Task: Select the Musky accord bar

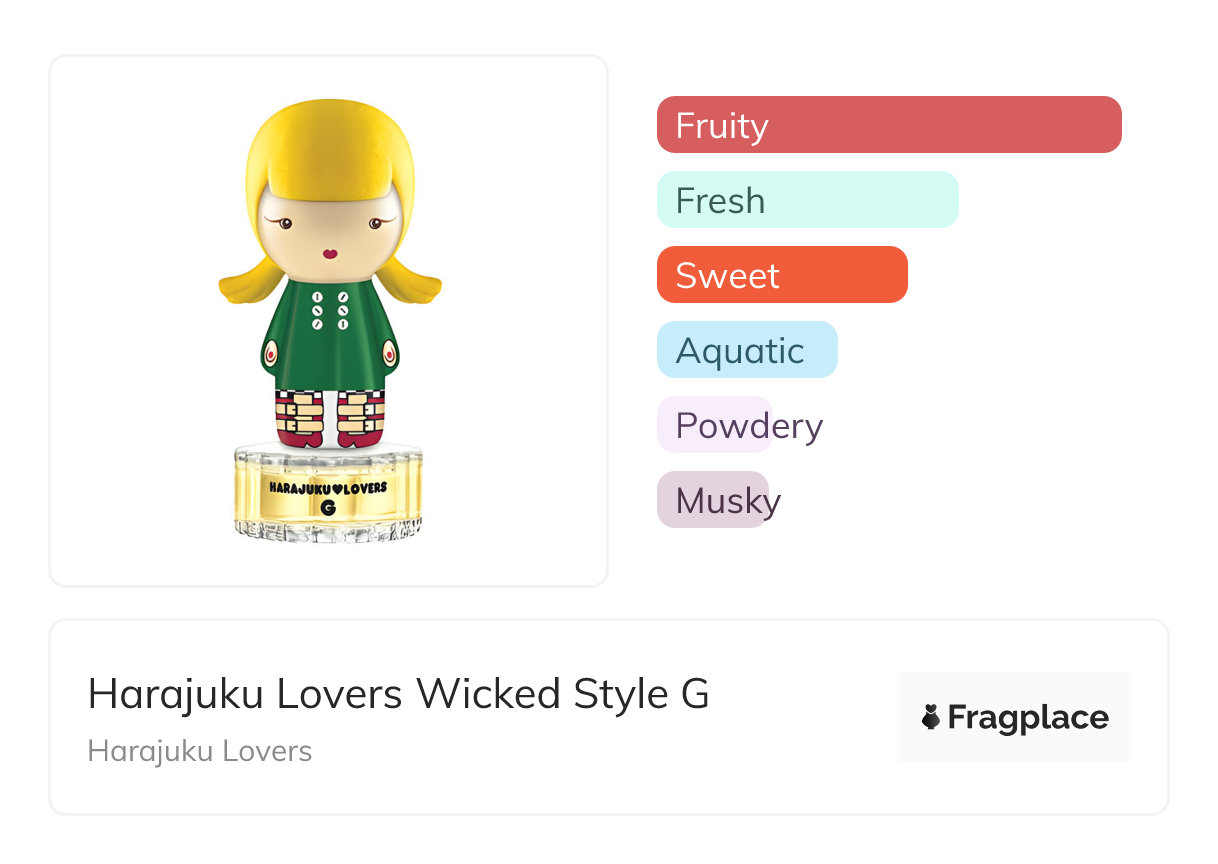Action: 712,500
